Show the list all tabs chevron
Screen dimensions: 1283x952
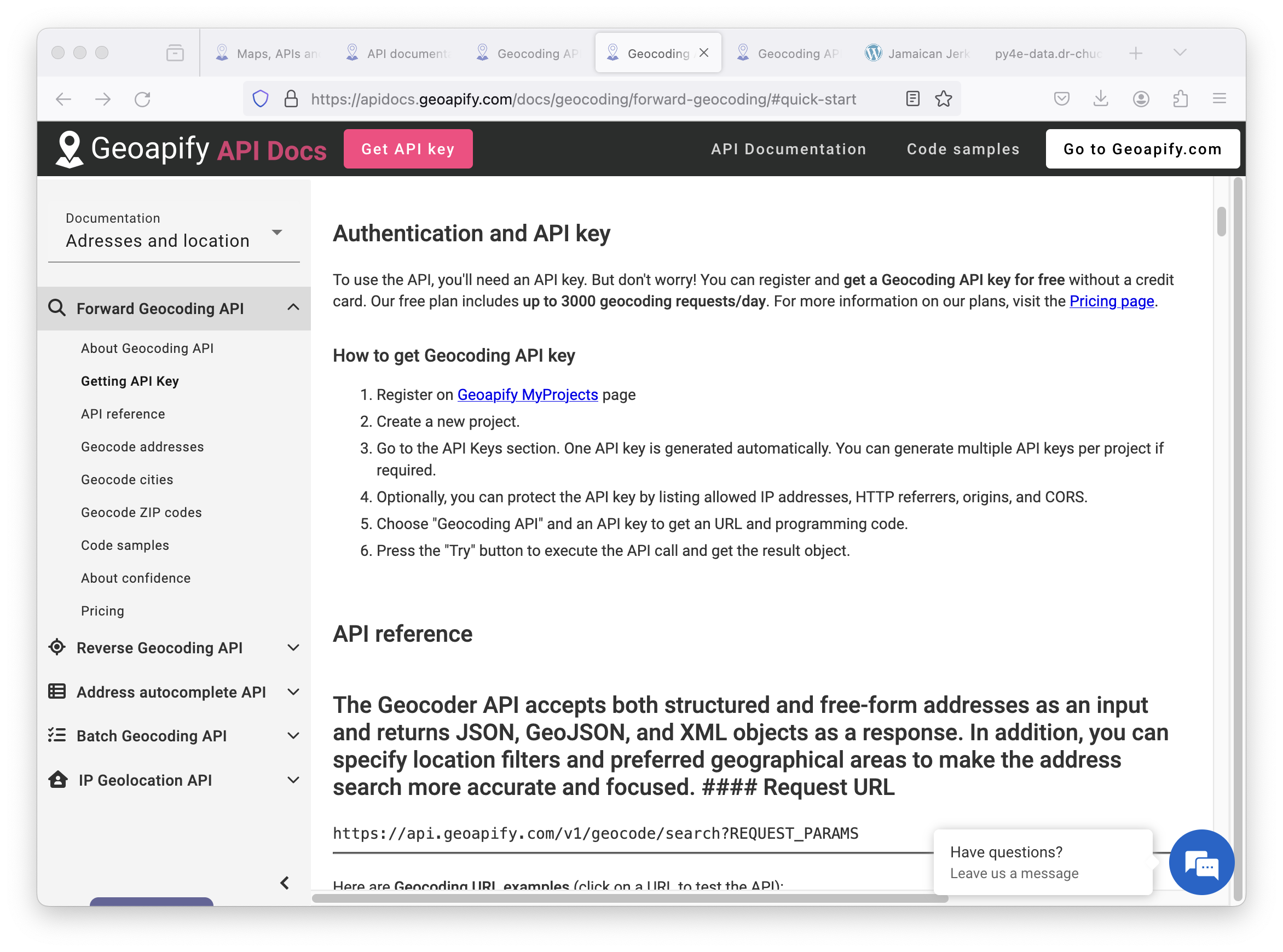pyautogui.click(x=1180, y=53)
